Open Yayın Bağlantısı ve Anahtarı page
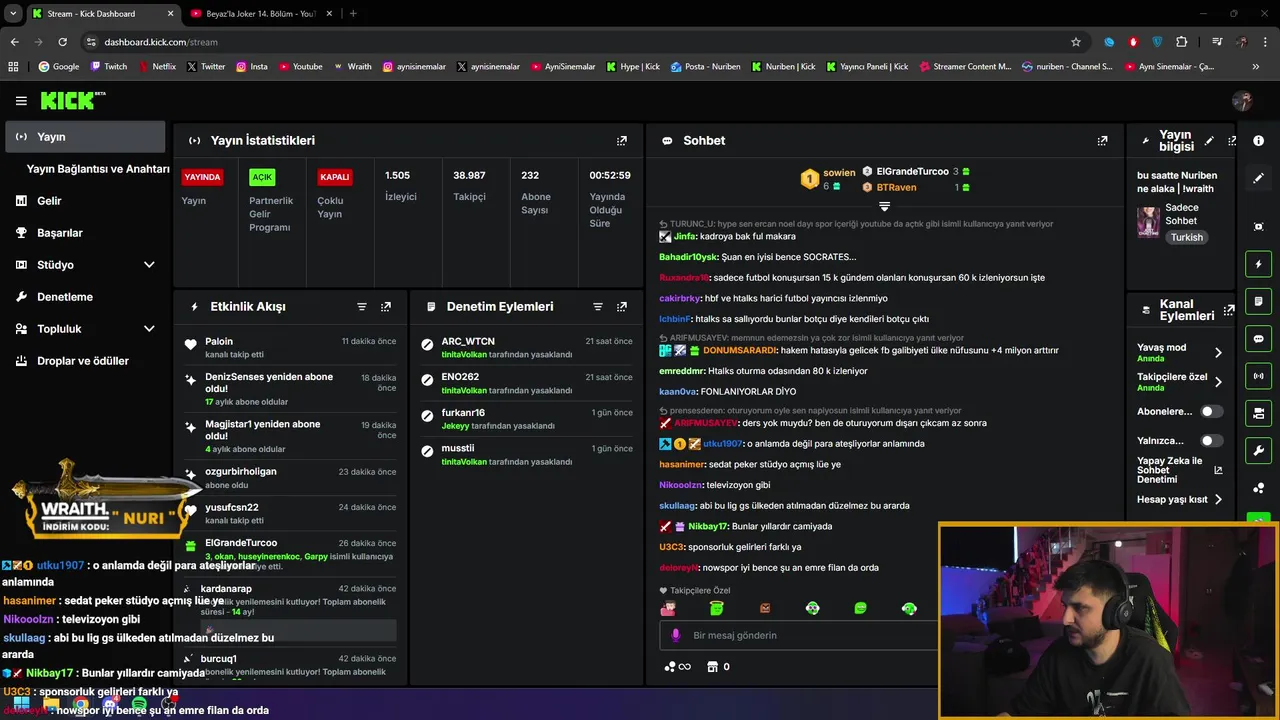The height and width of the screenshot is (720, 1280). [x=98, y=169]
